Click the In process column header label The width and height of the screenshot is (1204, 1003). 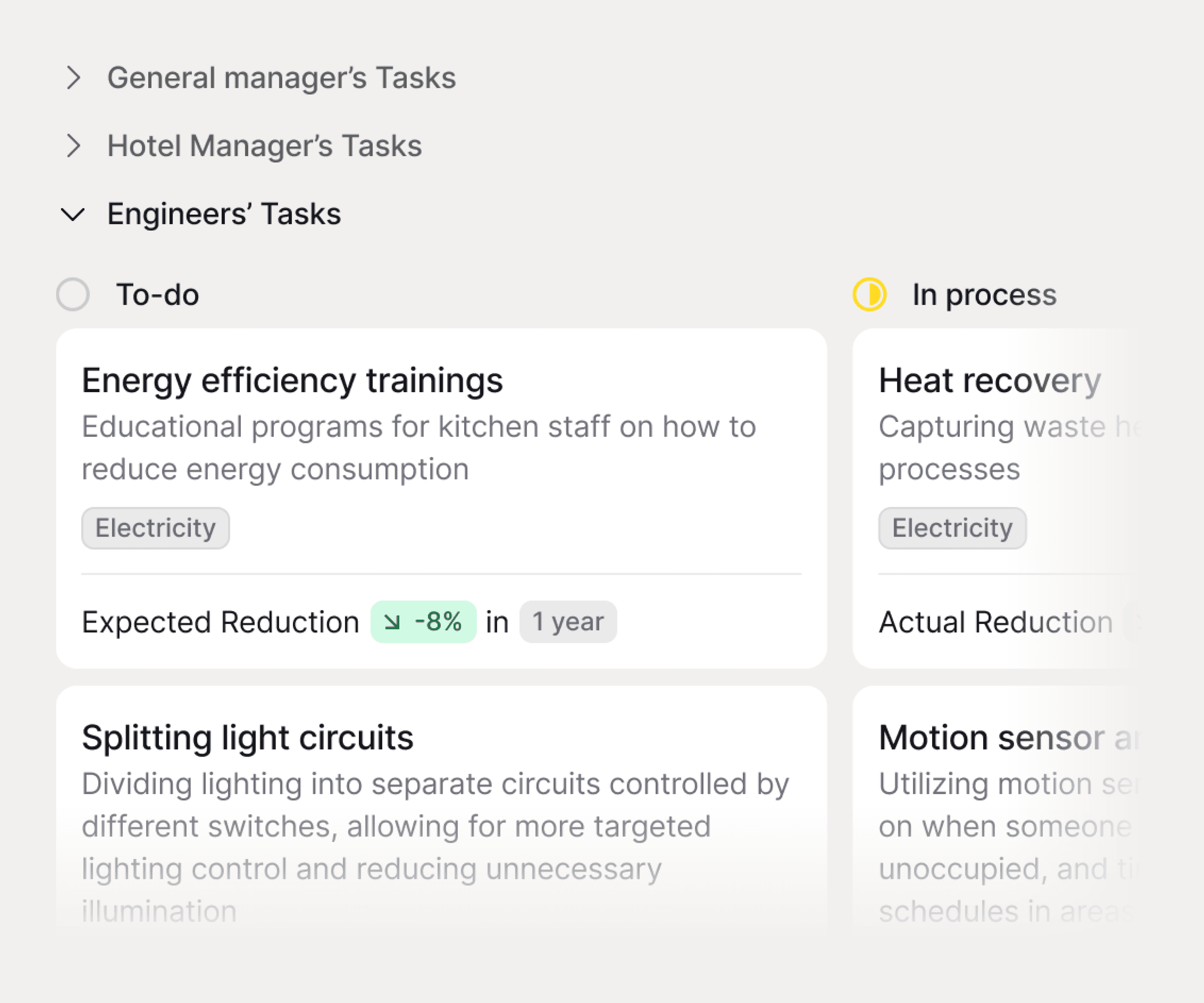click(x=984, y=295)
